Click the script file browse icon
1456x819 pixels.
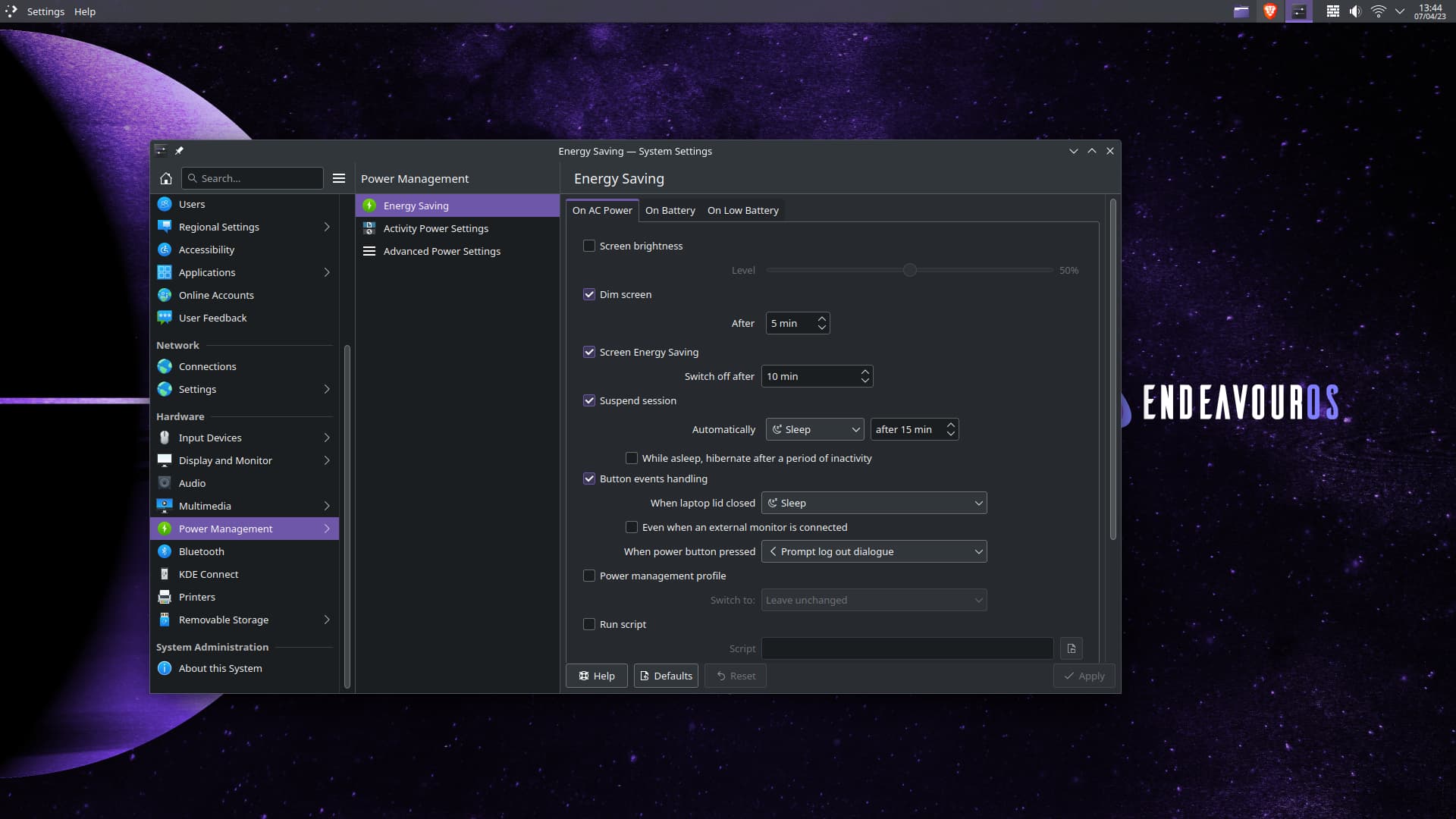pos(1071,648)
